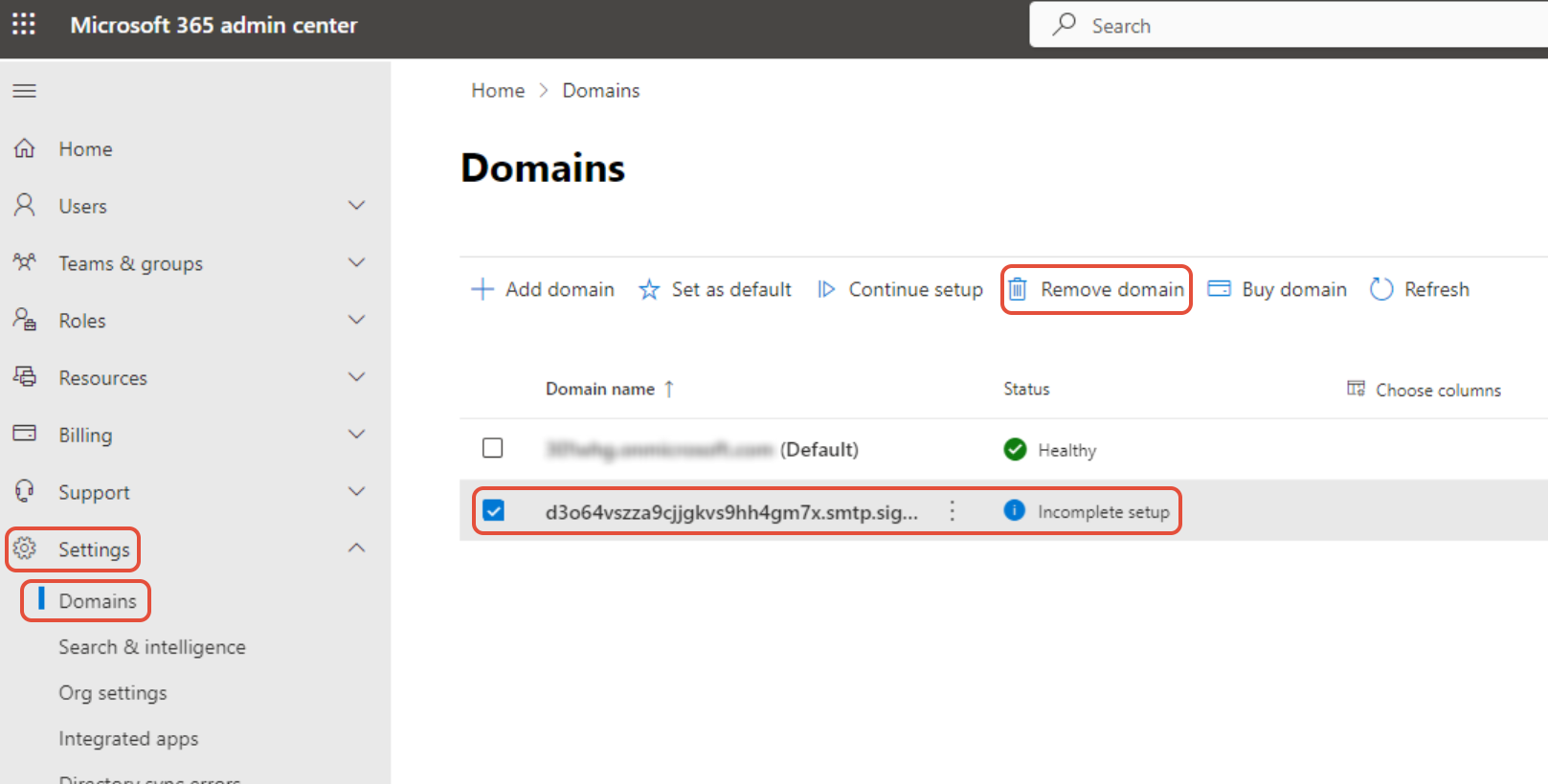This screenshot has width=1548, height=784.
Task: Click the Incomplete setup status text
Action: [1104, 512]
